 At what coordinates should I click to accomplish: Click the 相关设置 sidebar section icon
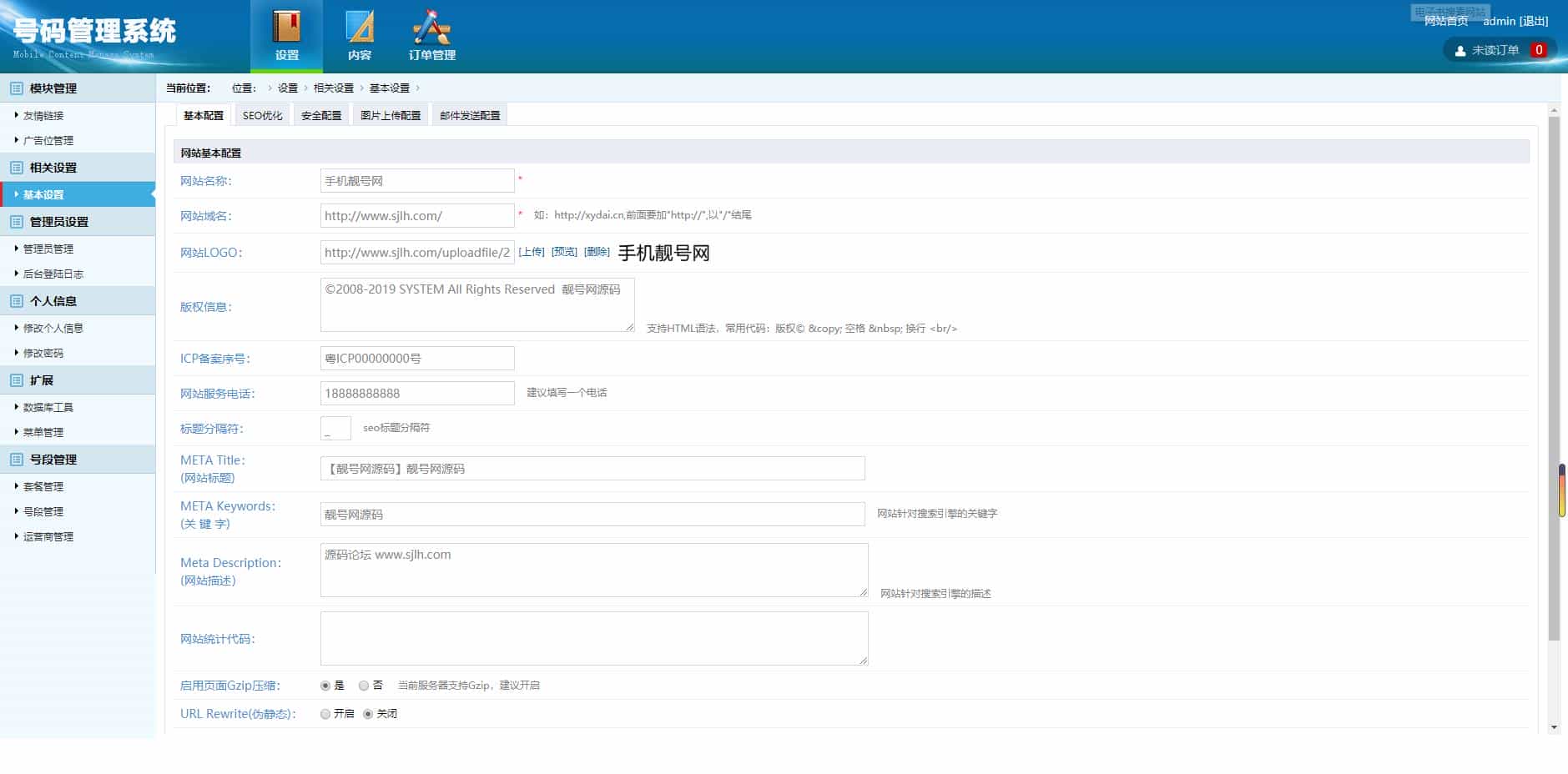point(14,167)
